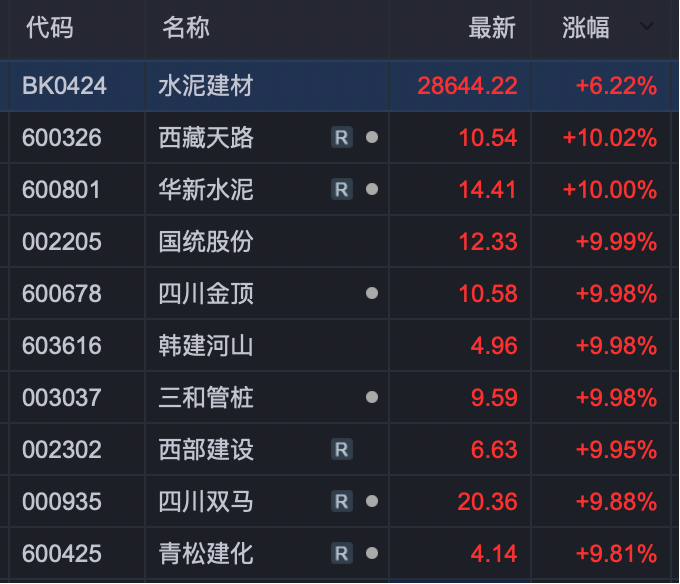This screenshot has height=584, width=680.
Task: Select stock code 600425
Action: [x=62, y=554]
